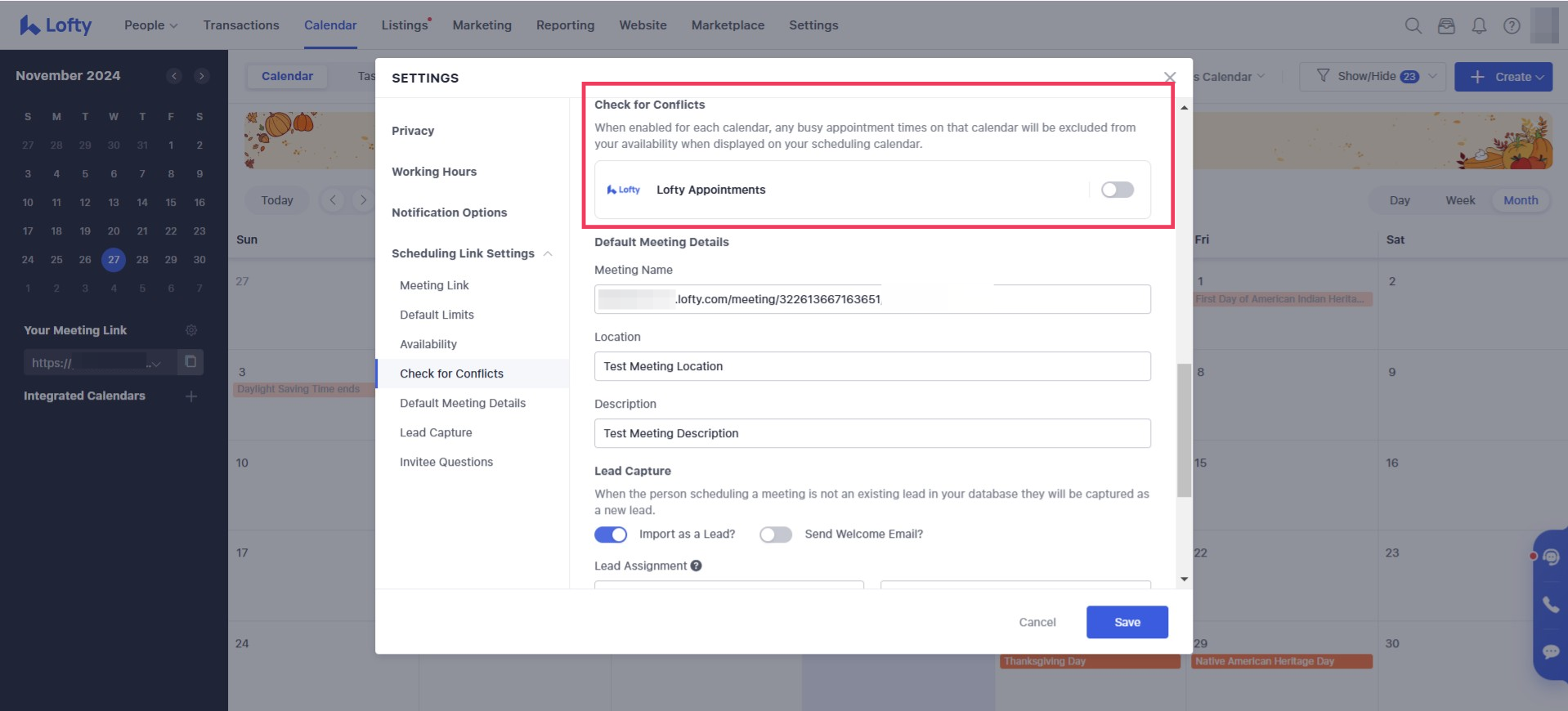1568x711 pixels.
Task: Add integrated calendar with plus icon
Action: tap(191, 396)
